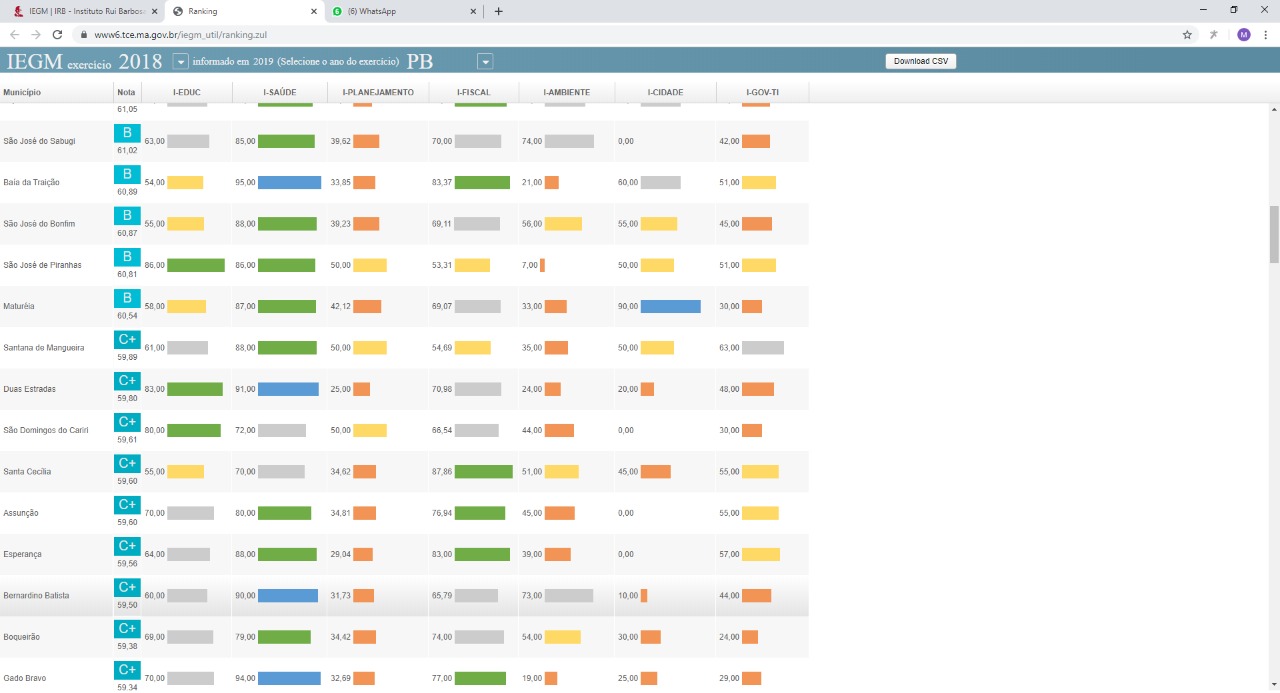The height and width of the screenshot is (693, 1280).
Task: Expand the PB state dropdown
Action: tap(485, 62)
